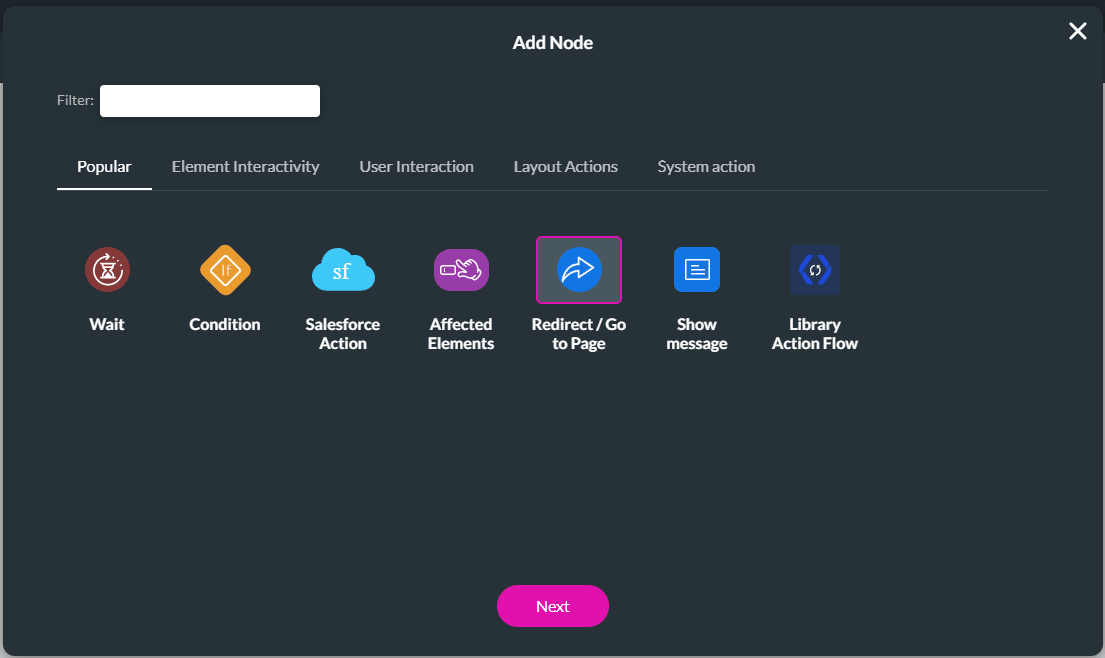Click inside the Filter text field
Image resolution: width=1105 pixels, height=658 pixels.
click(x=209, y=100)
